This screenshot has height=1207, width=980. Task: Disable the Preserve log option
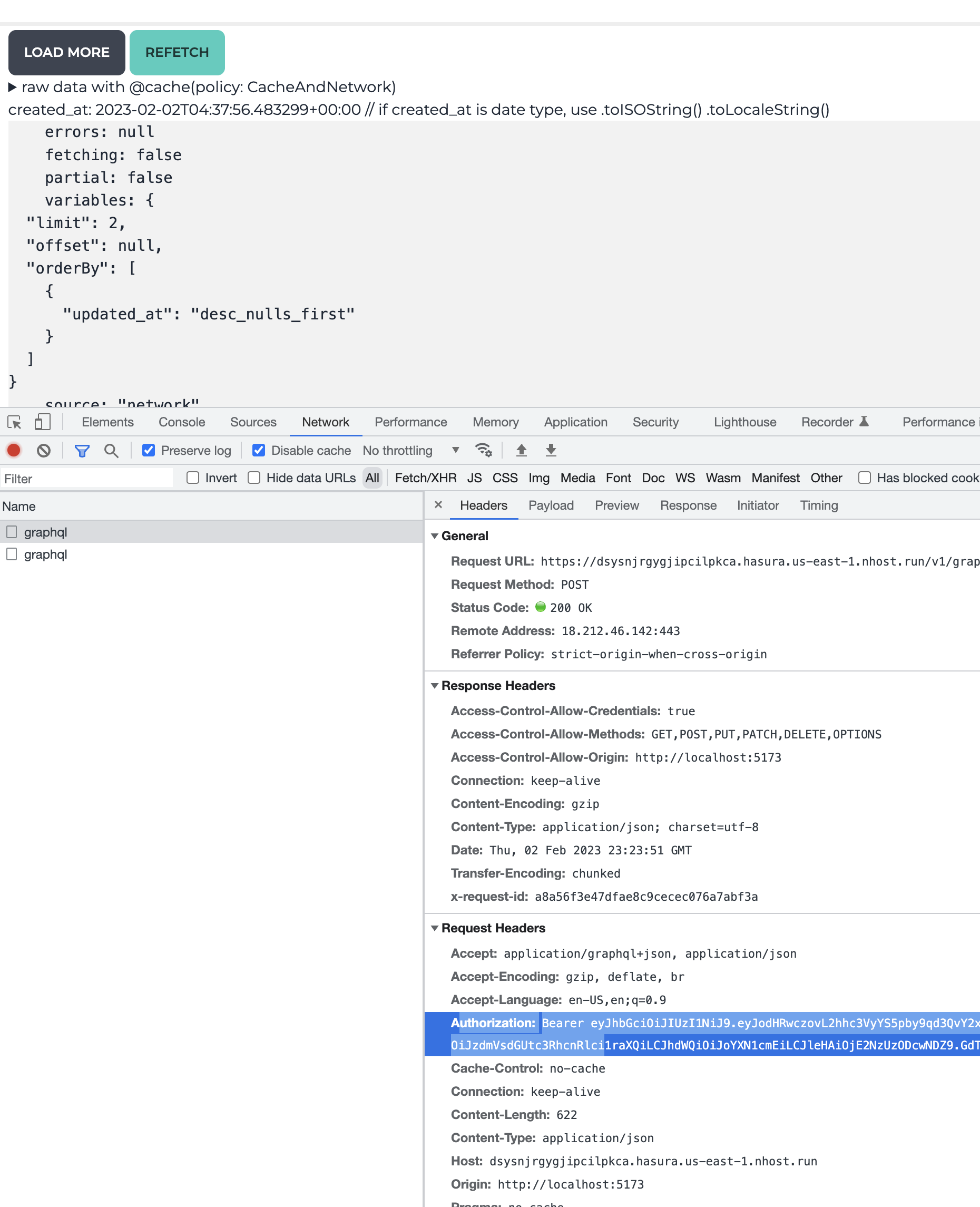click(x=148, y=450)
